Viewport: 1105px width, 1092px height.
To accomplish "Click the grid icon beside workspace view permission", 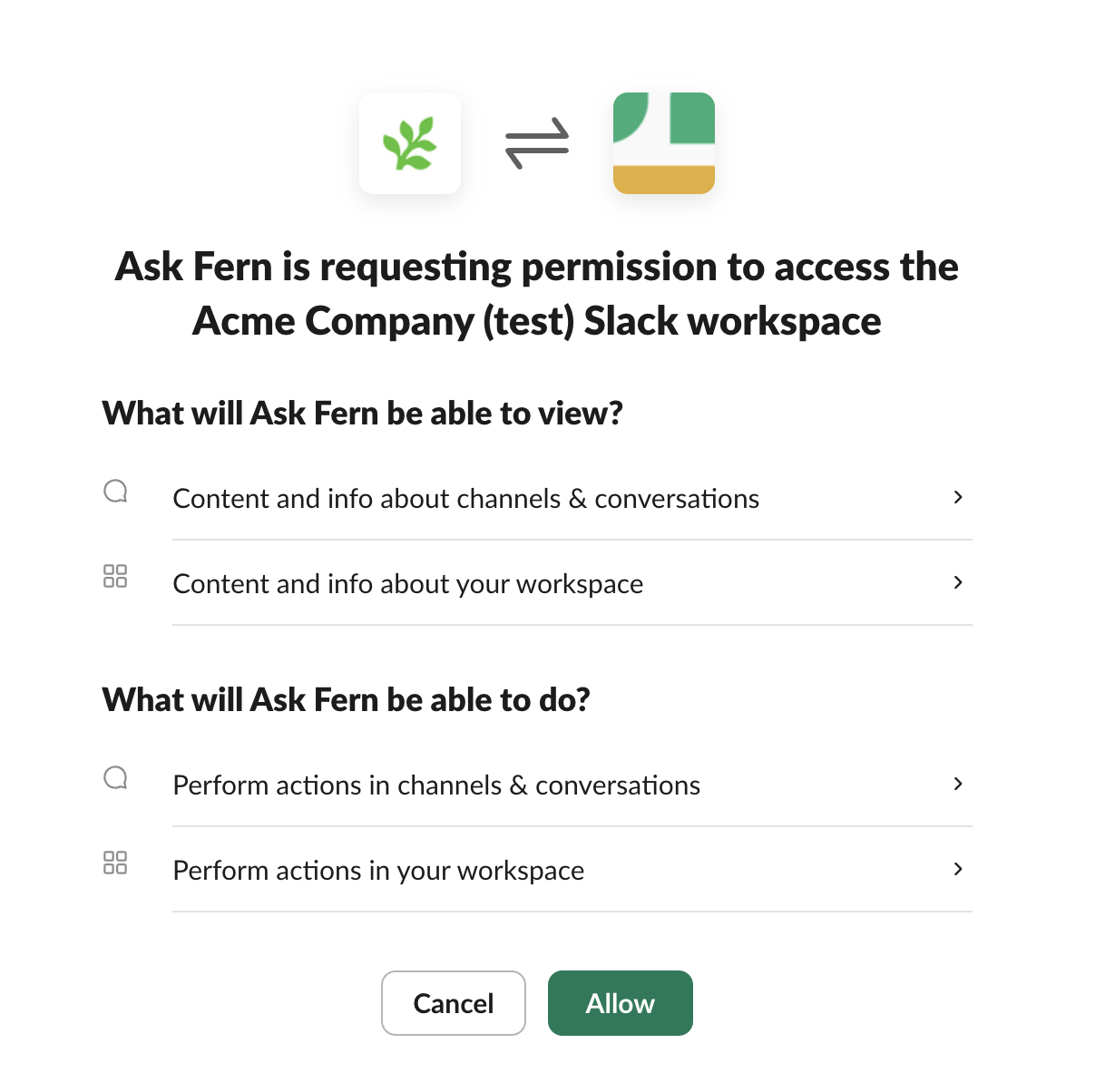I will 115,576.
